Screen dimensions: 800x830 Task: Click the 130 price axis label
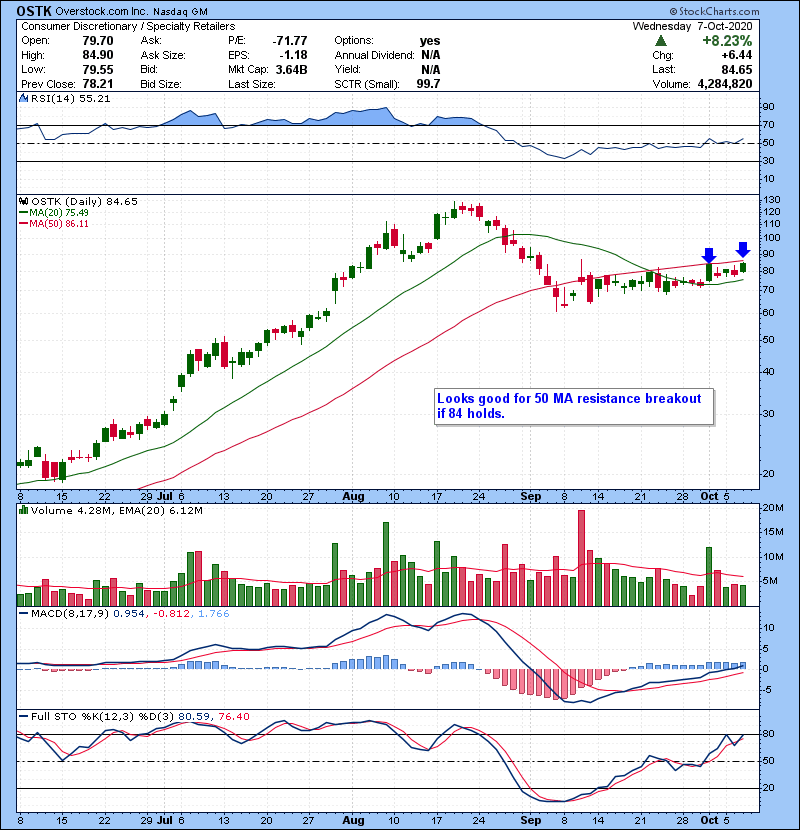771,200
